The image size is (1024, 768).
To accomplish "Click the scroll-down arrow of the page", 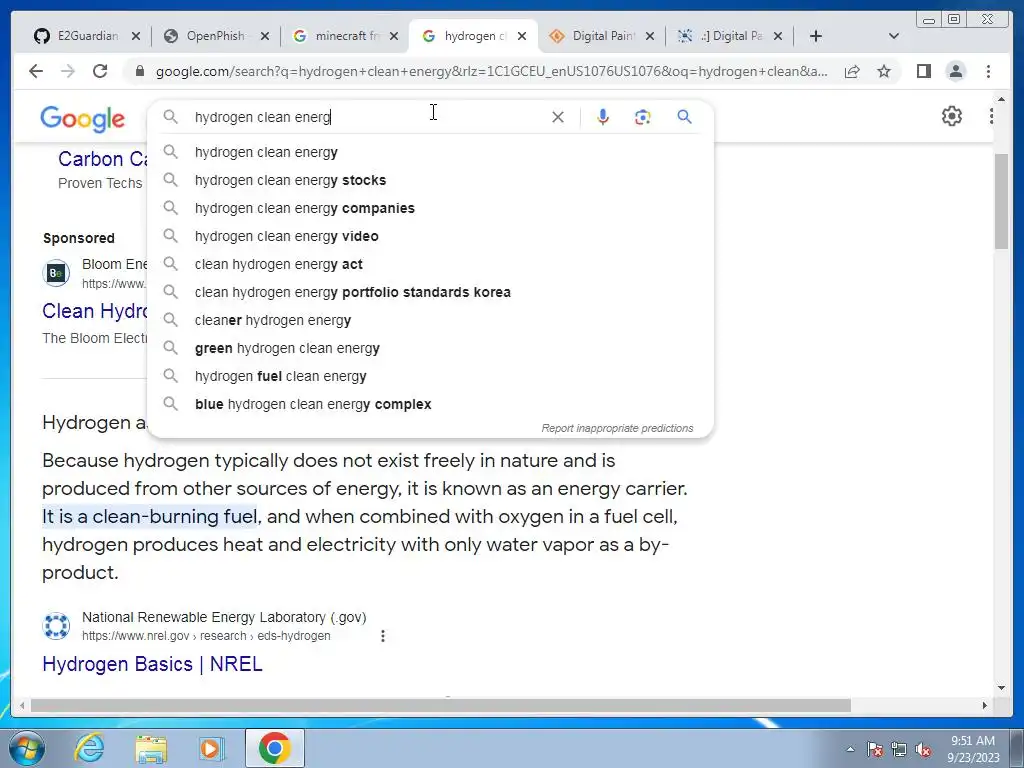I will [1001, 688].
